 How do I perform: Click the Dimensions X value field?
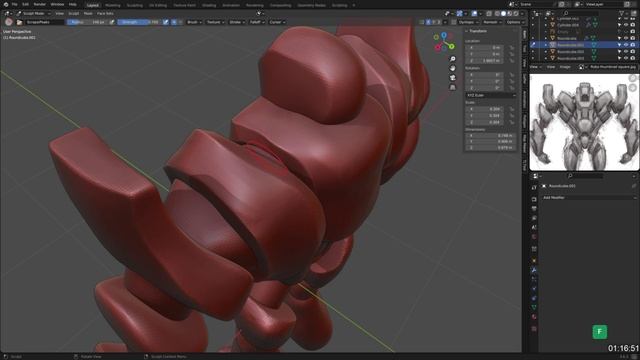coord(490,136)
